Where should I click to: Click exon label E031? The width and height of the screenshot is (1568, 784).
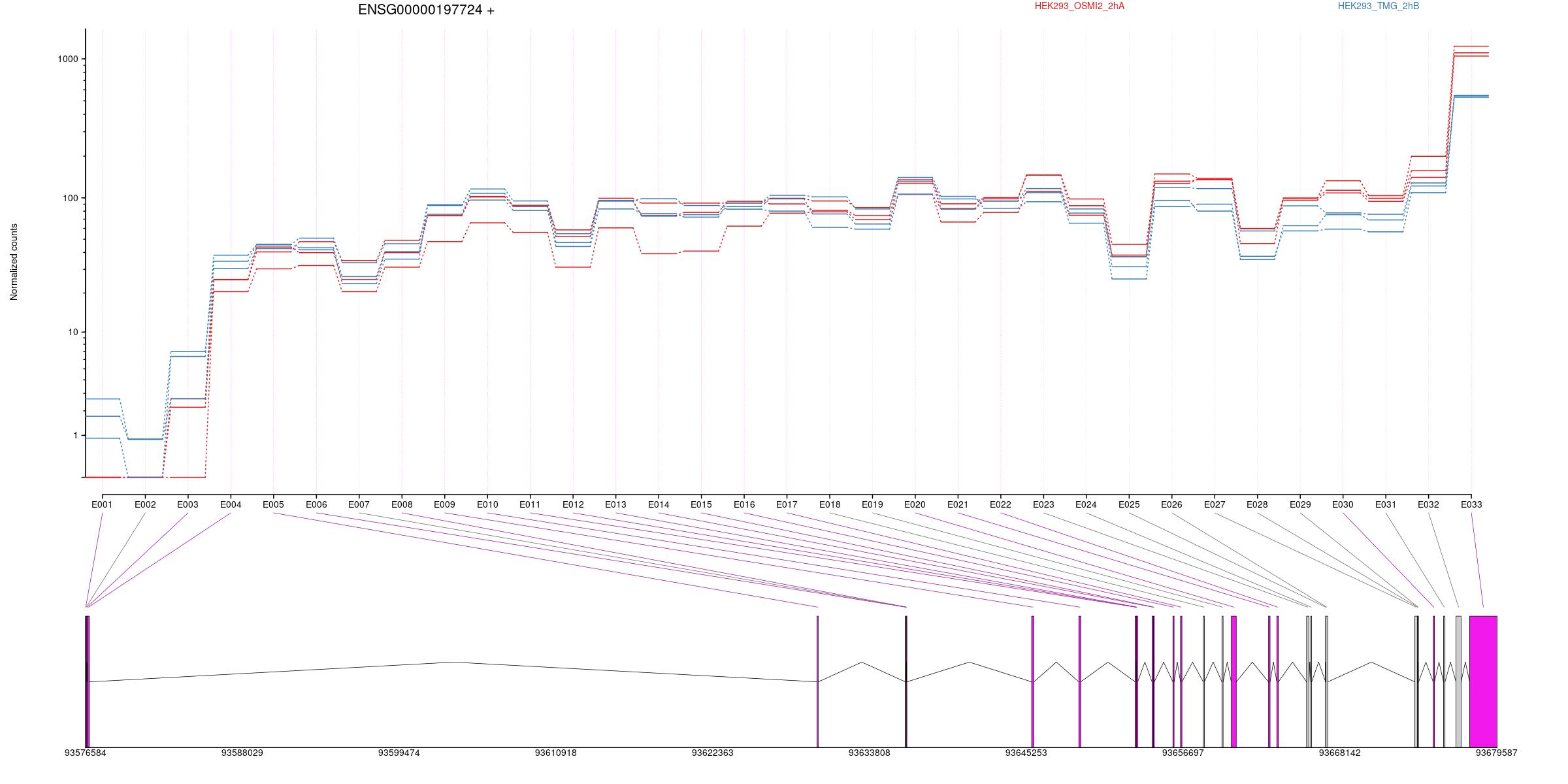click(x=1386, y=504)
